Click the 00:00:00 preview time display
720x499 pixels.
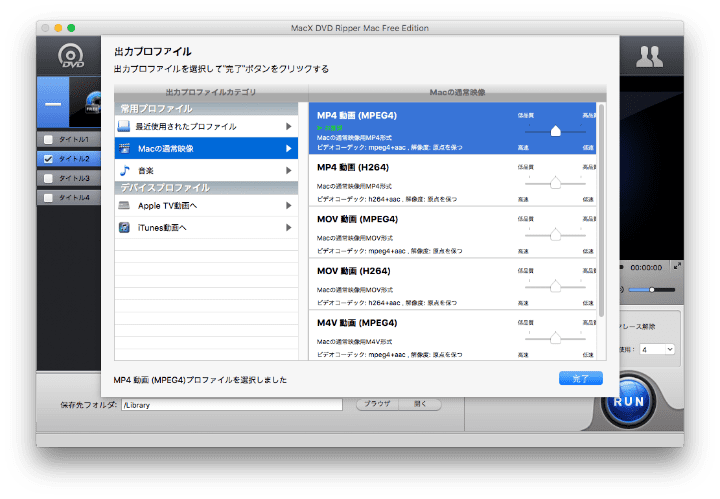coord(646,268)
